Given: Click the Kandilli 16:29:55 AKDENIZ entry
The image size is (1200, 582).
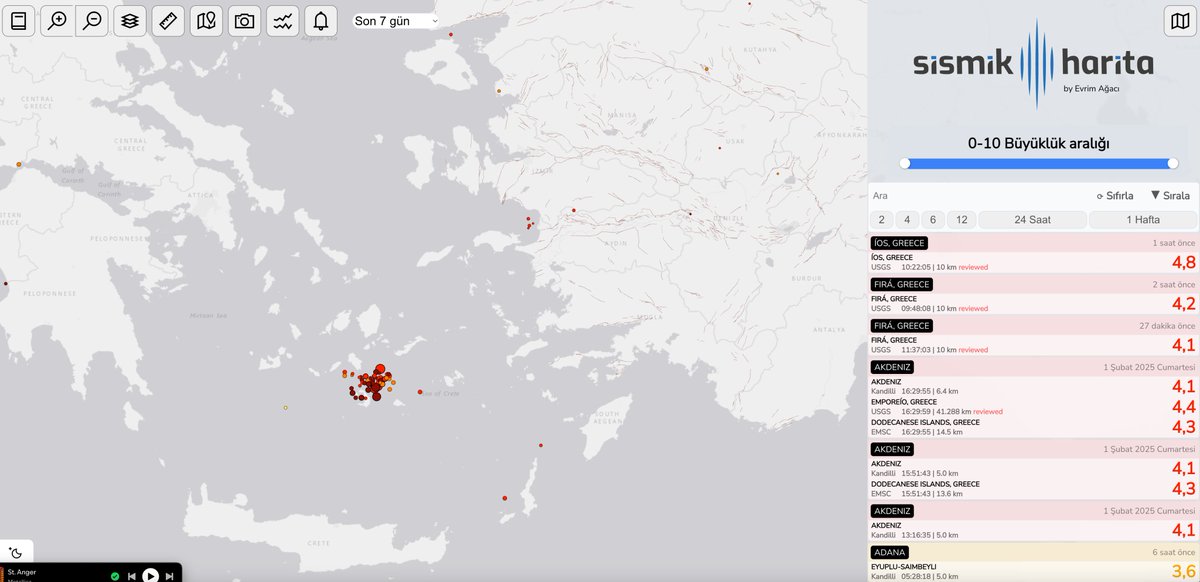Looking at the screenshot, I should (x=1034, y=386).
